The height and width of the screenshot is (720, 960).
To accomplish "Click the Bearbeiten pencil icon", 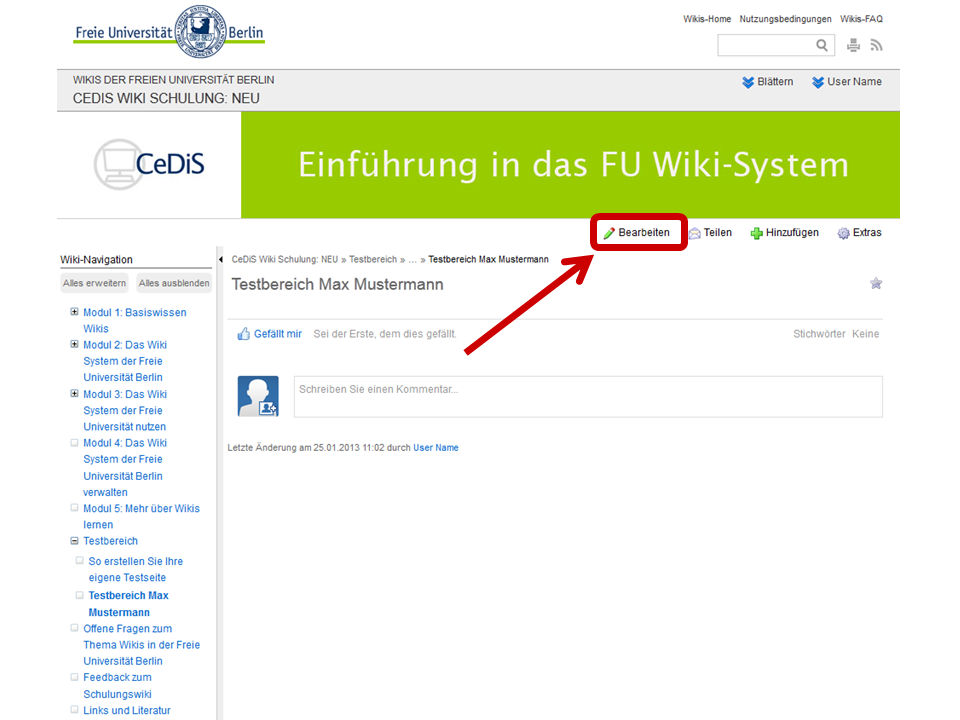I will (609, 233).
